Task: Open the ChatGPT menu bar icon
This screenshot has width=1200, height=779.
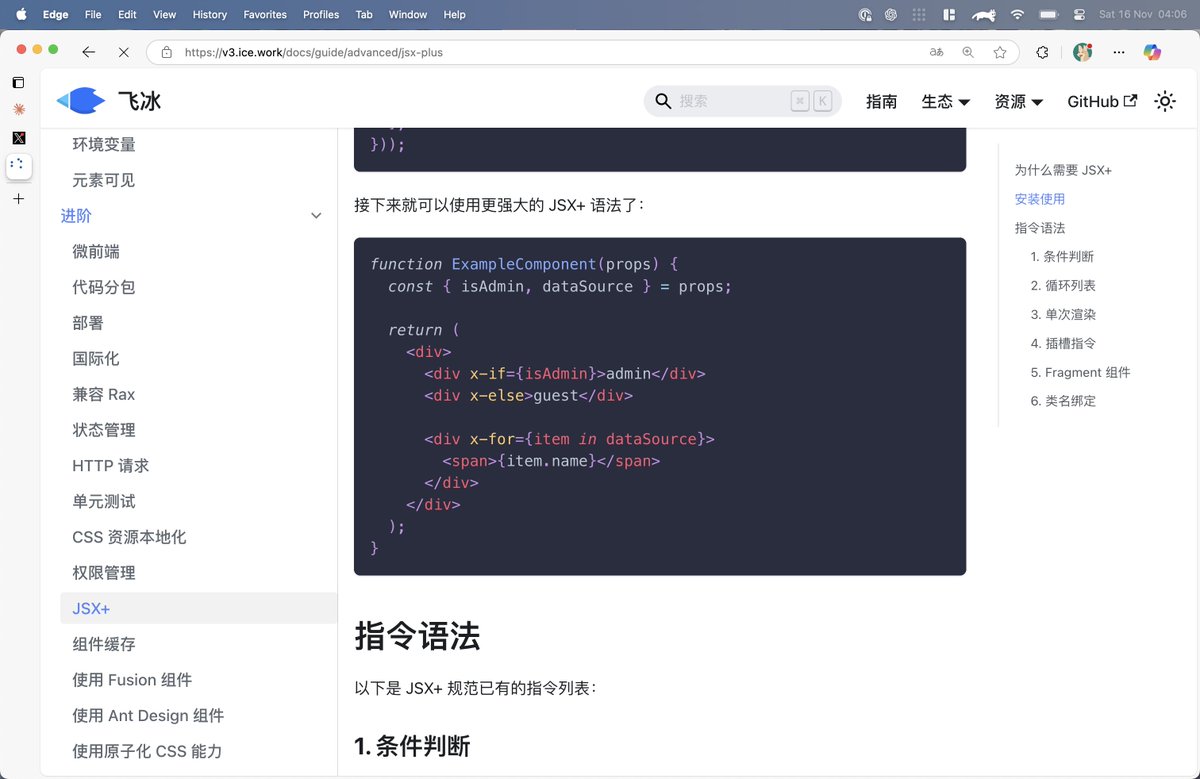Action: click(x=890, y=15)
